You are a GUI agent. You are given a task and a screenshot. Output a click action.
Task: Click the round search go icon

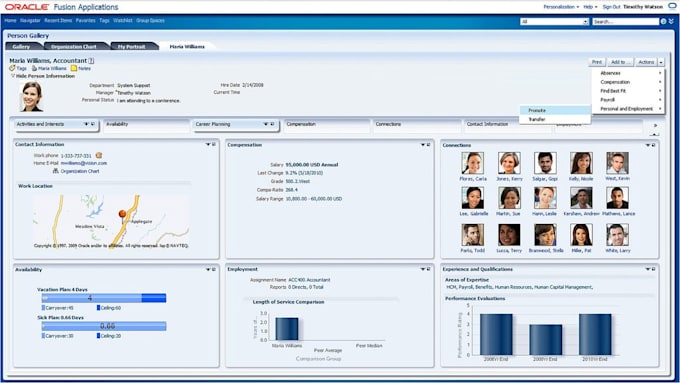click(663, 21)
